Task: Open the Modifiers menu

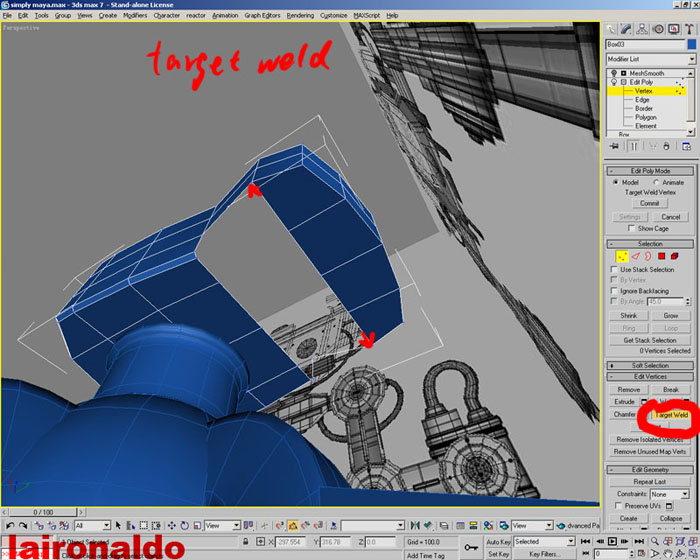Action: [134, 16]
